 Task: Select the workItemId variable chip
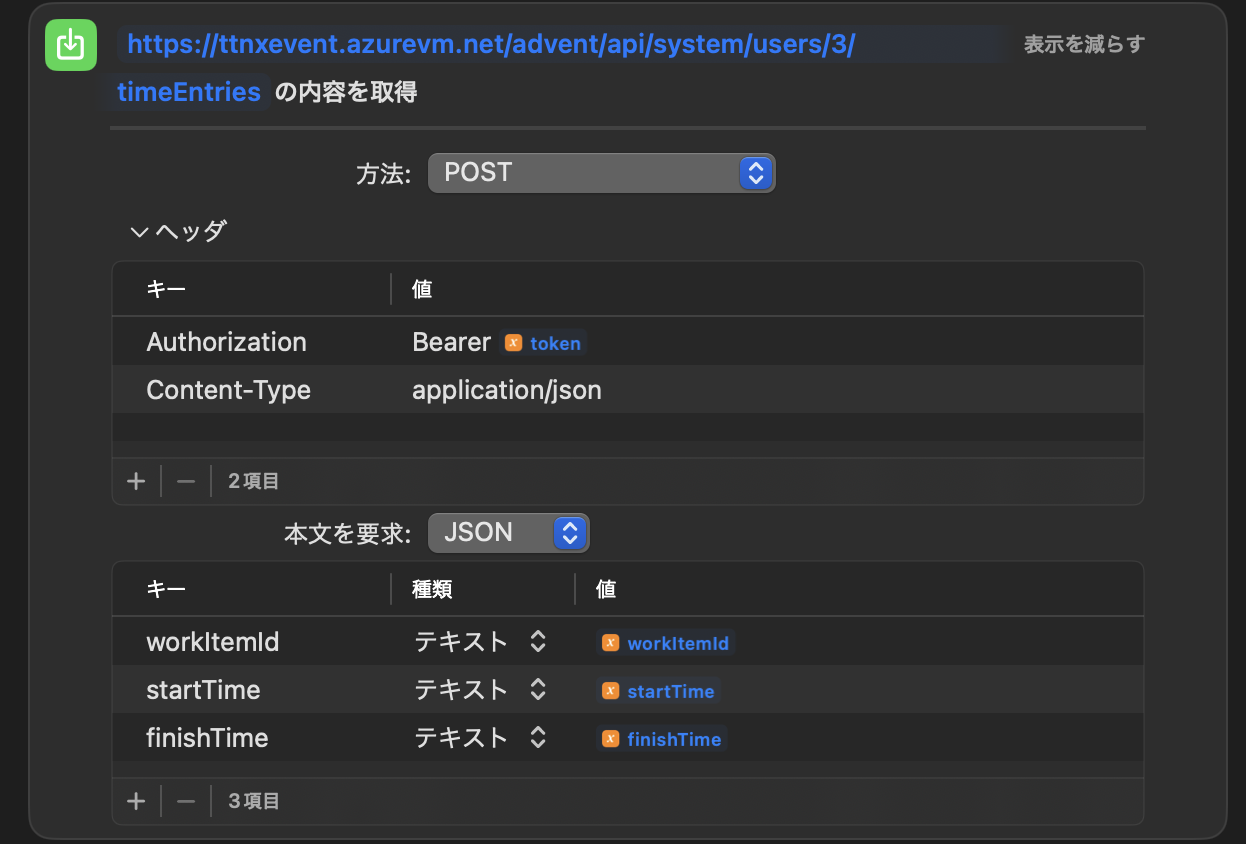coord(665,642)
